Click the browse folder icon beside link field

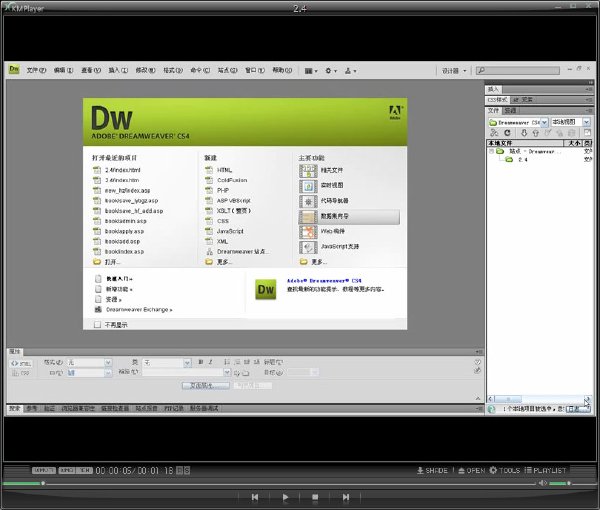pos(246,373)
